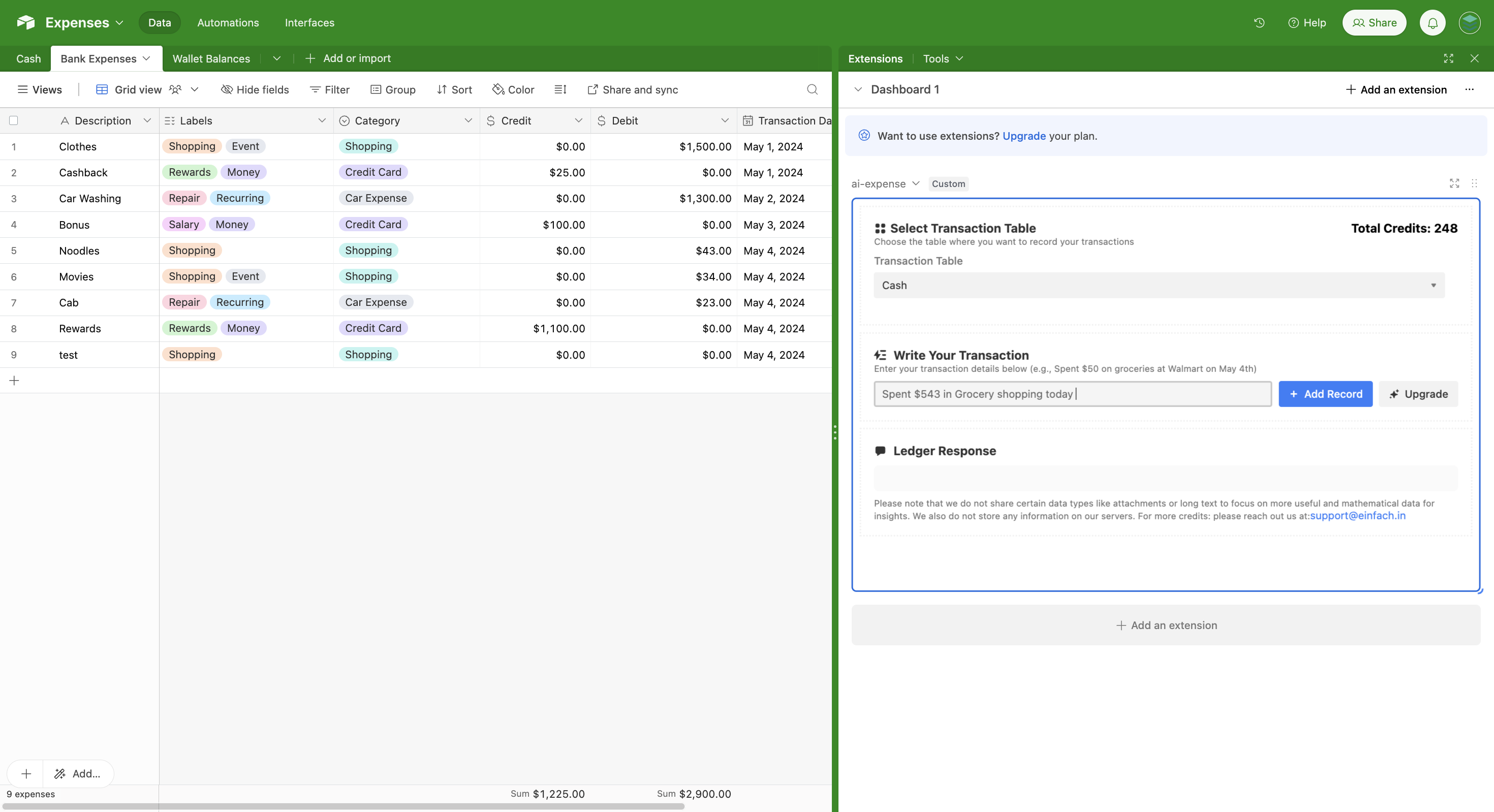Collapse the Dashboard 1 chevron

[x=858, y=89]
